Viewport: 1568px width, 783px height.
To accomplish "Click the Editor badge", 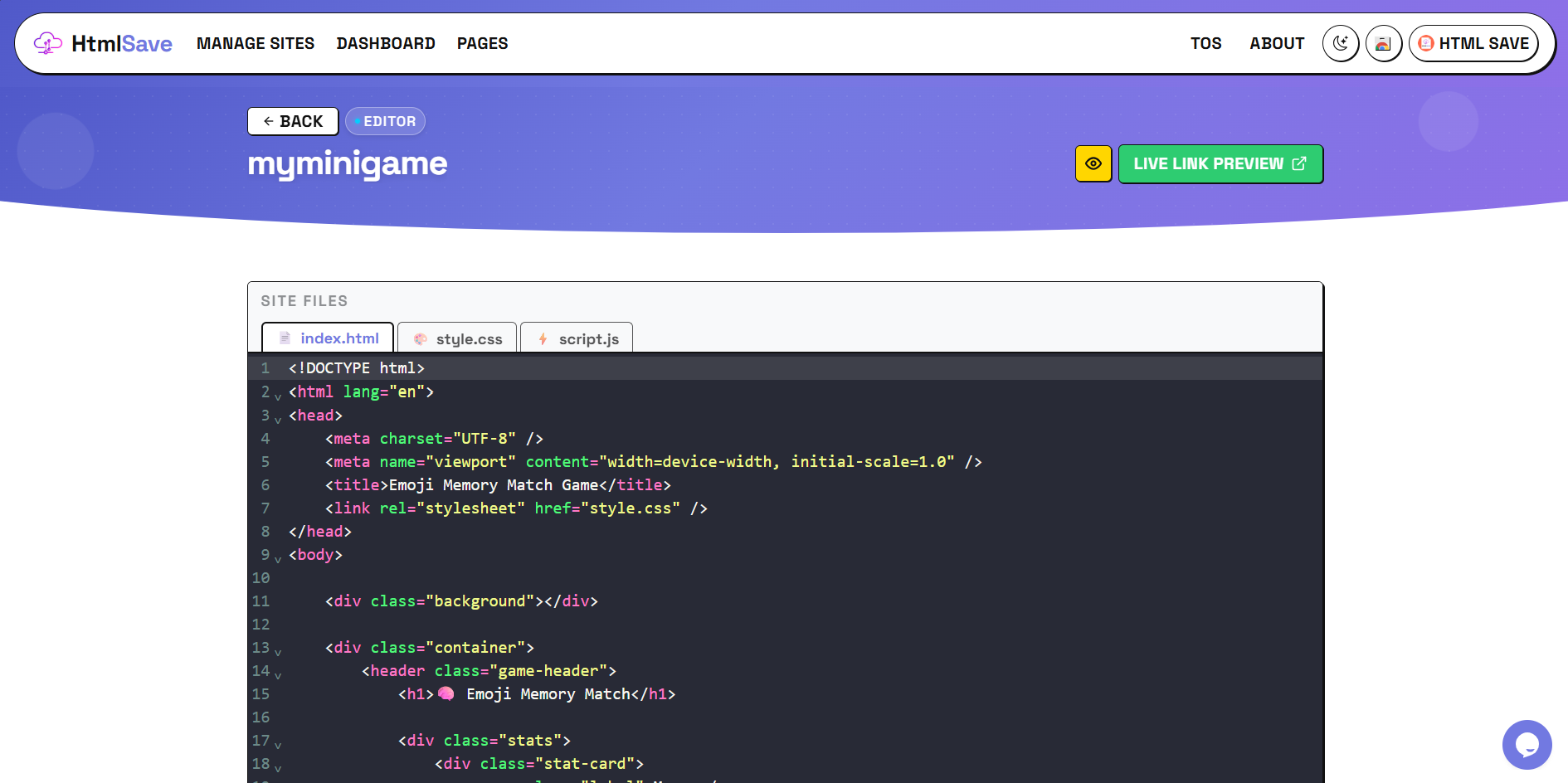I will coord(385,121).
